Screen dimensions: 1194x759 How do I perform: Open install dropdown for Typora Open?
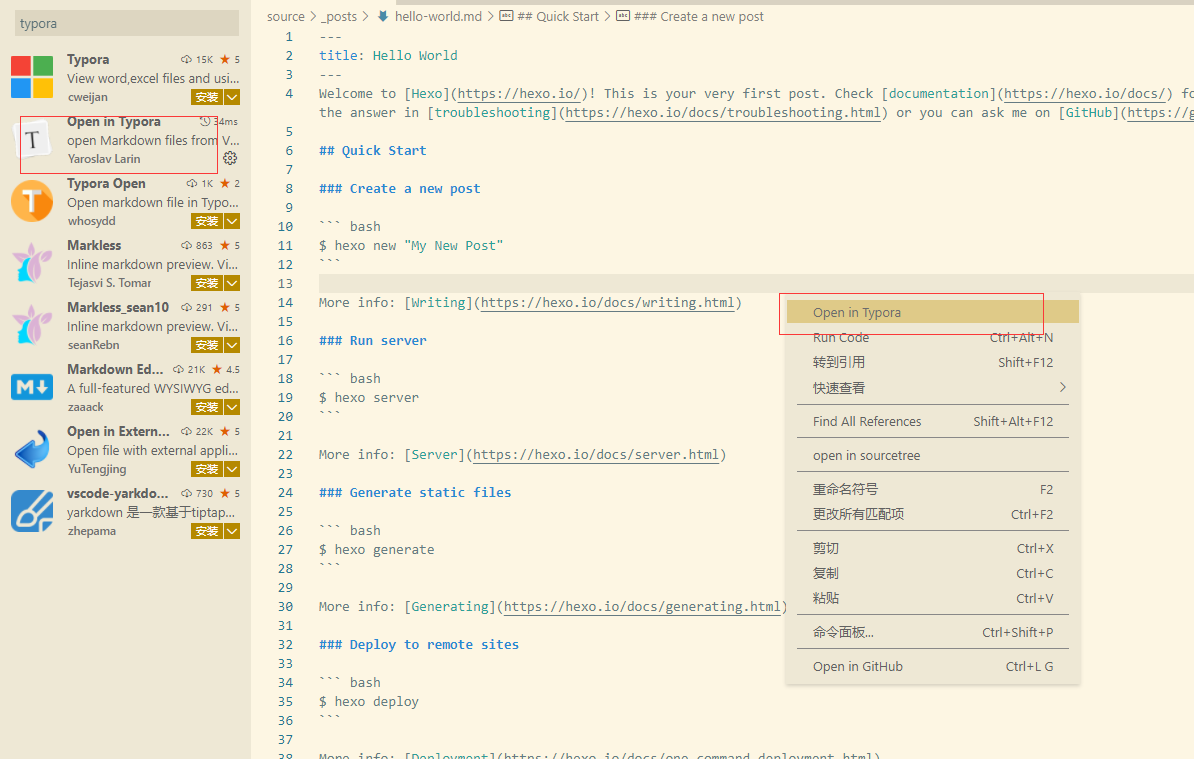coord(232,222)
